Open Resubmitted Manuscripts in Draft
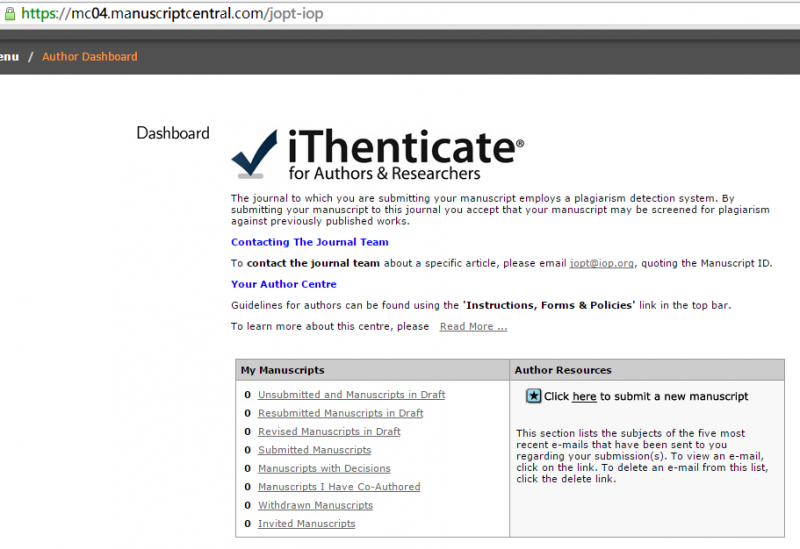 [340, 413]
